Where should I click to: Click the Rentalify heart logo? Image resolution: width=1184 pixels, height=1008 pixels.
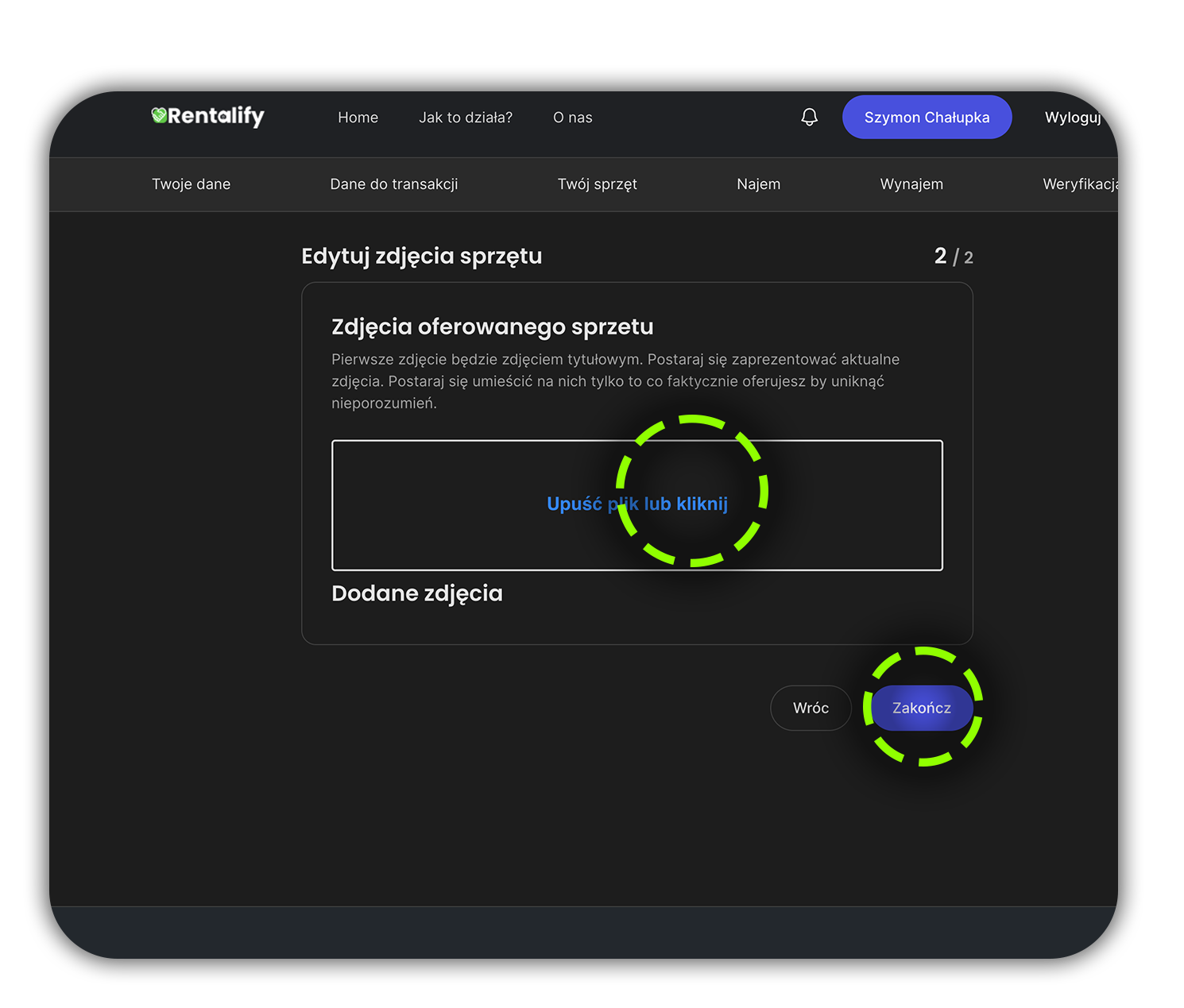pyautogui.click(x=160, y=116)
